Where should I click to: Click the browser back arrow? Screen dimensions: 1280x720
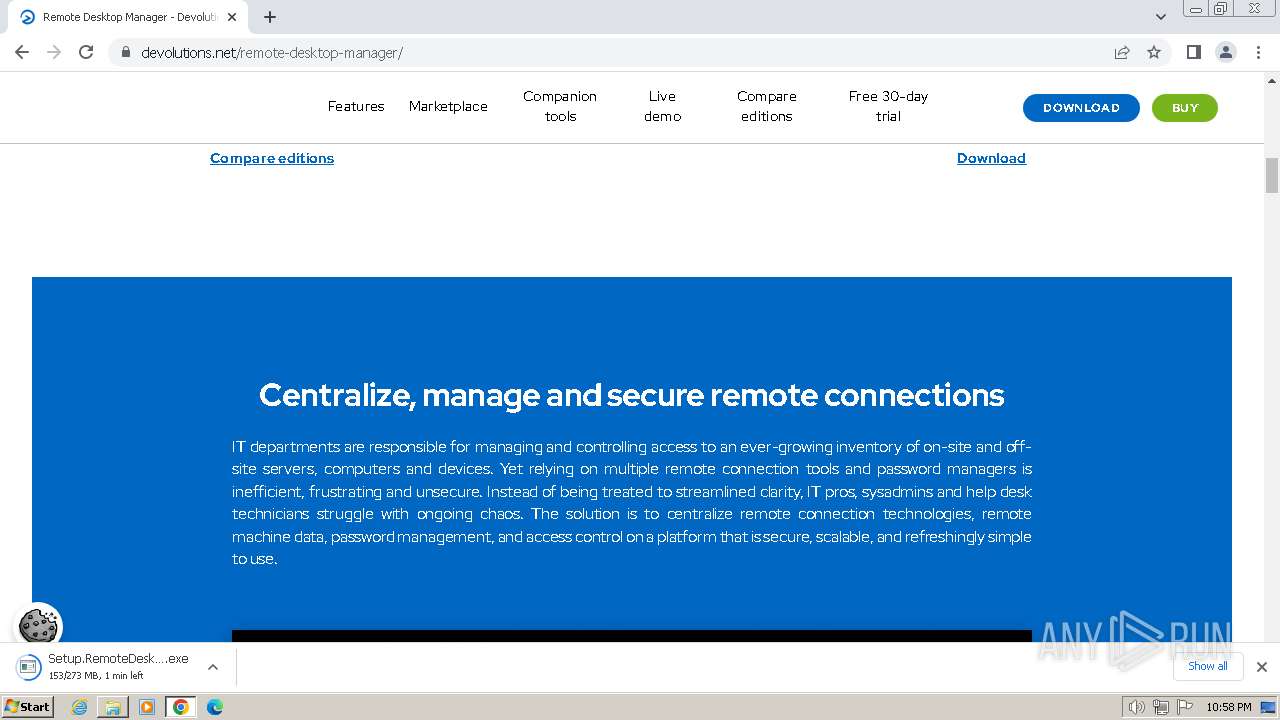(22, 52)
